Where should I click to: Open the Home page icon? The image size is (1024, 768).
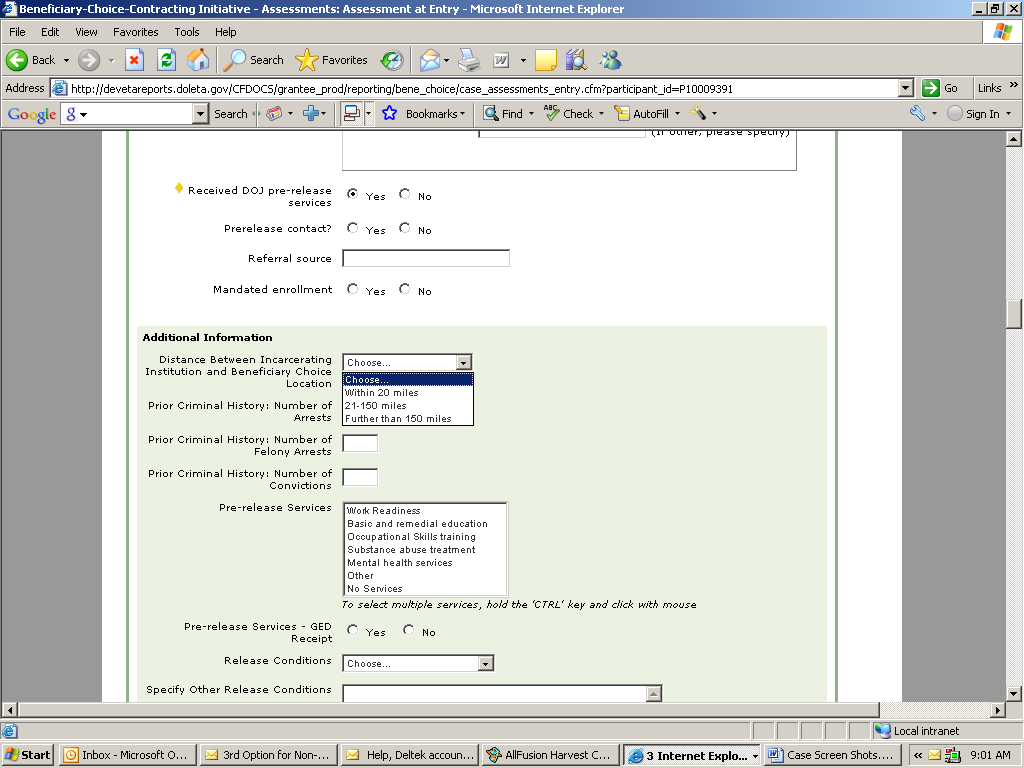click(x=198, y=60)
